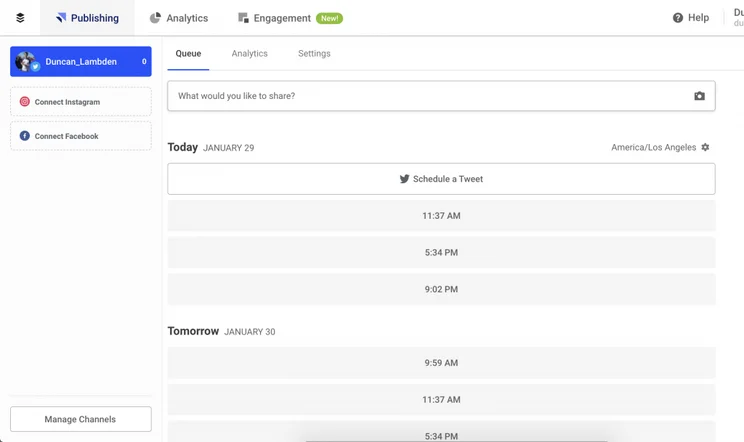Click Connect Instagram

[x=81, y=101]
